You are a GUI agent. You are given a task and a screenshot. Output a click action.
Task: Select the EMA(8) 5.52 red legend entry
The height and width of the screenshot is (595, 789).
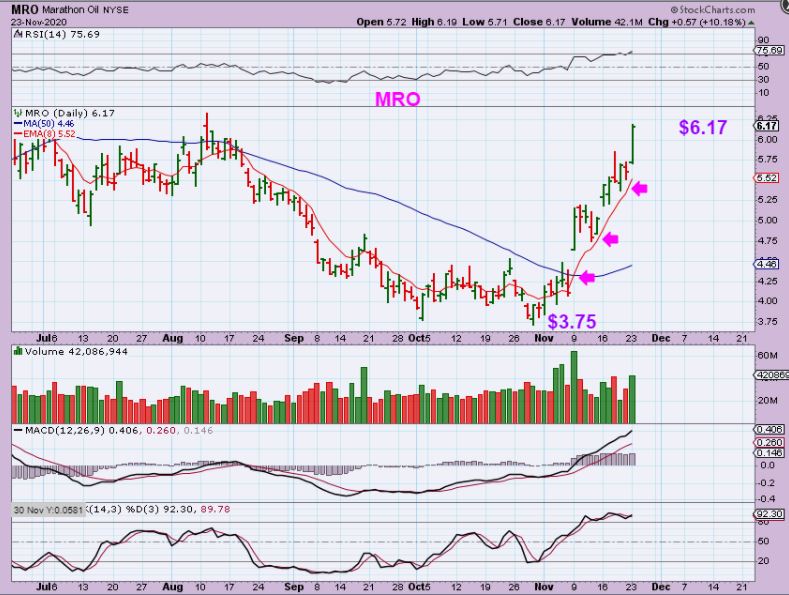(44, 133)
